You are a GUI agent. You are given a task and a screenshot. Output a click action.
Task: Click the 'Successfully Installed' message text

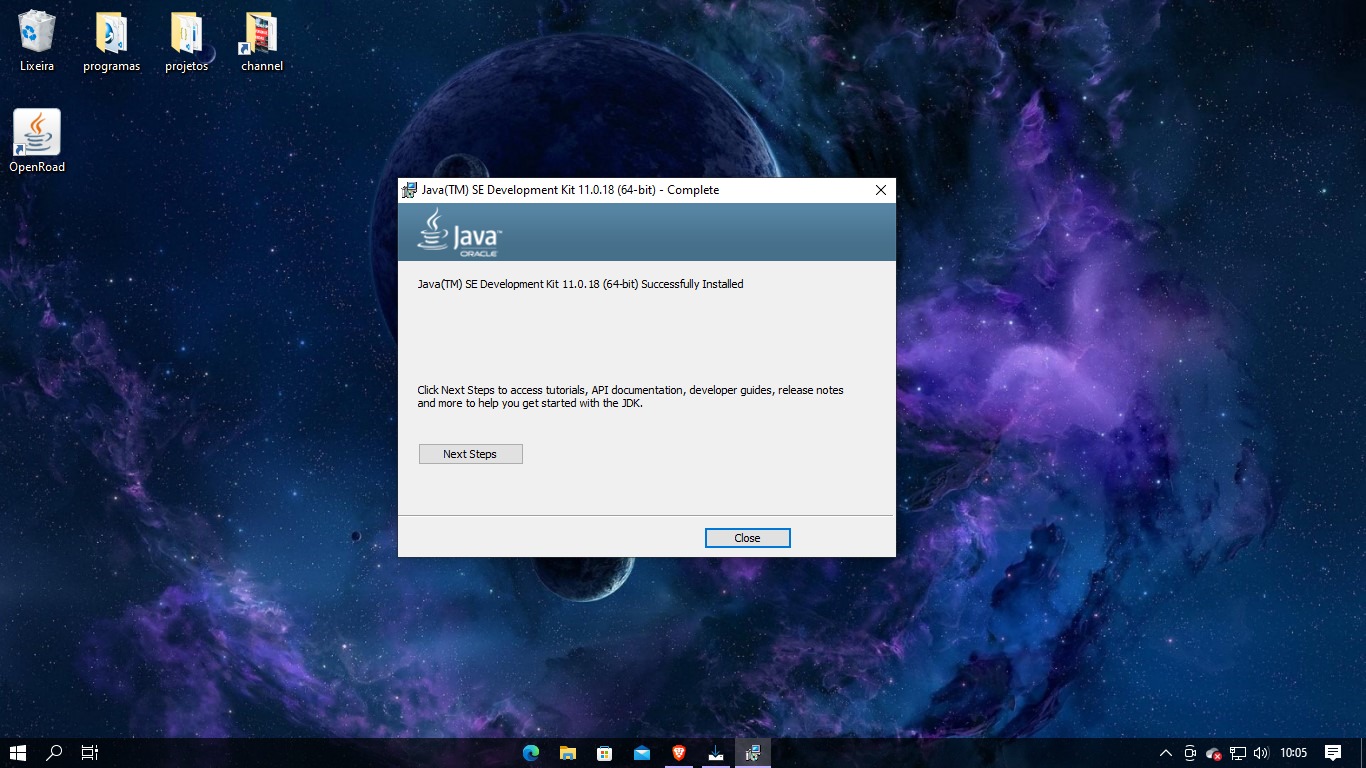point(580,284)
